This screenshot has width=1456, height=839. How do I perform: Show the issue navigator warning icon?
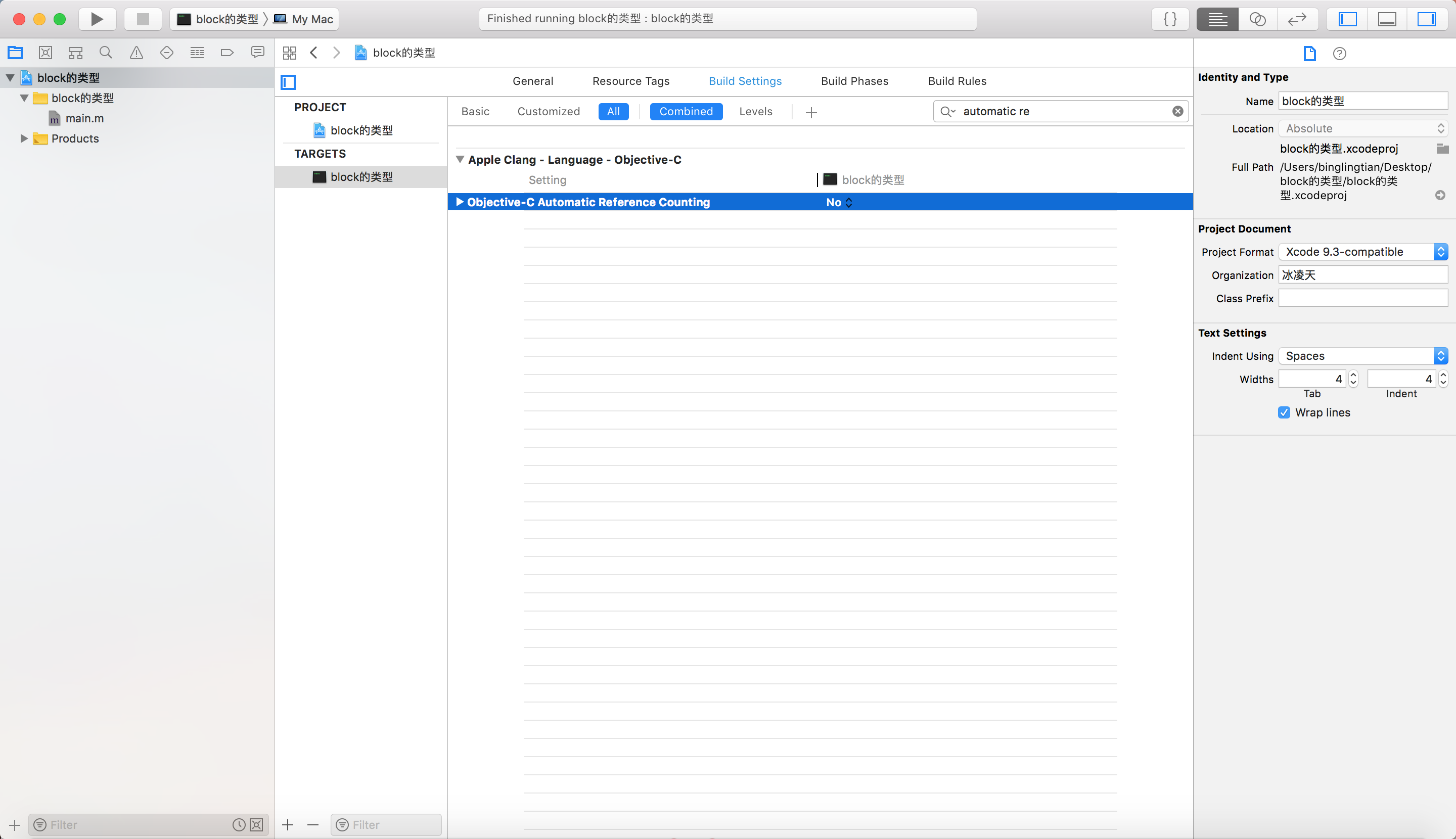(136, 53)
